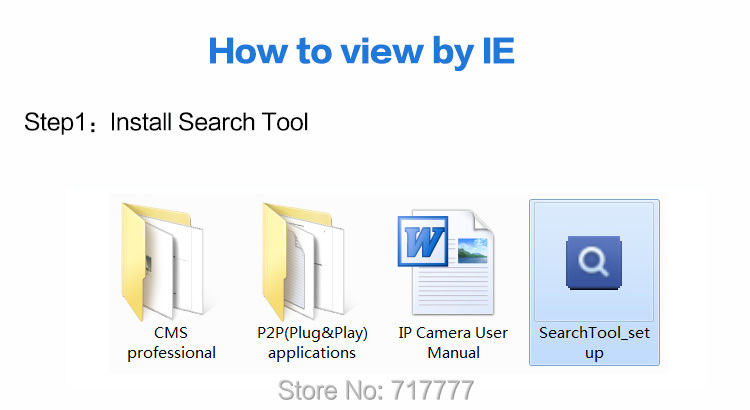Click the SearchTool_setup installer icon

pyautogui.click(x=594, y=262)
